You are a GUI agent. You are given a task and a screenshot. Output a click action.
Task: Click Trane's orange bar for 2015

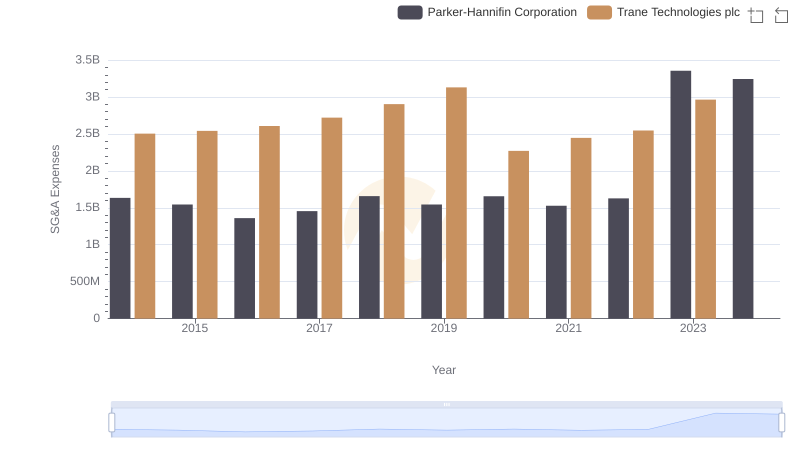tap(207, 225)
